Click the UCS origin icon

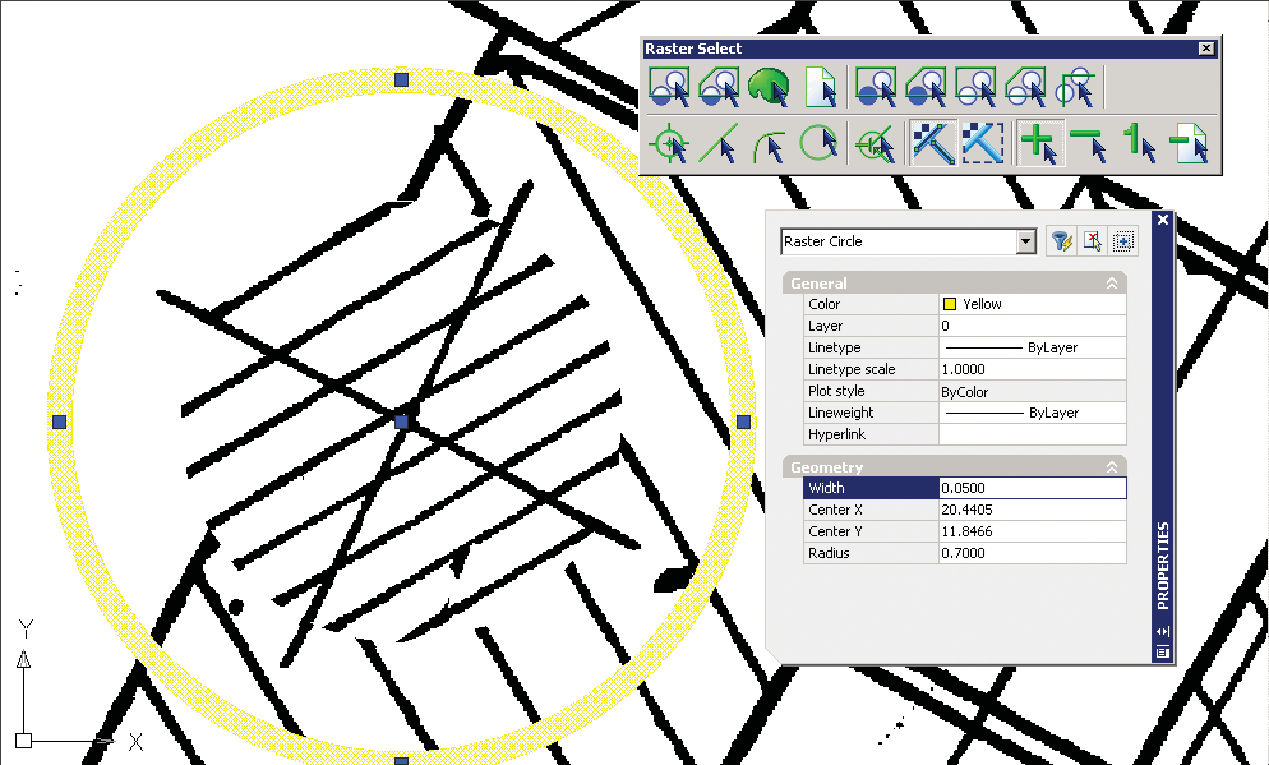pos(25,740)
